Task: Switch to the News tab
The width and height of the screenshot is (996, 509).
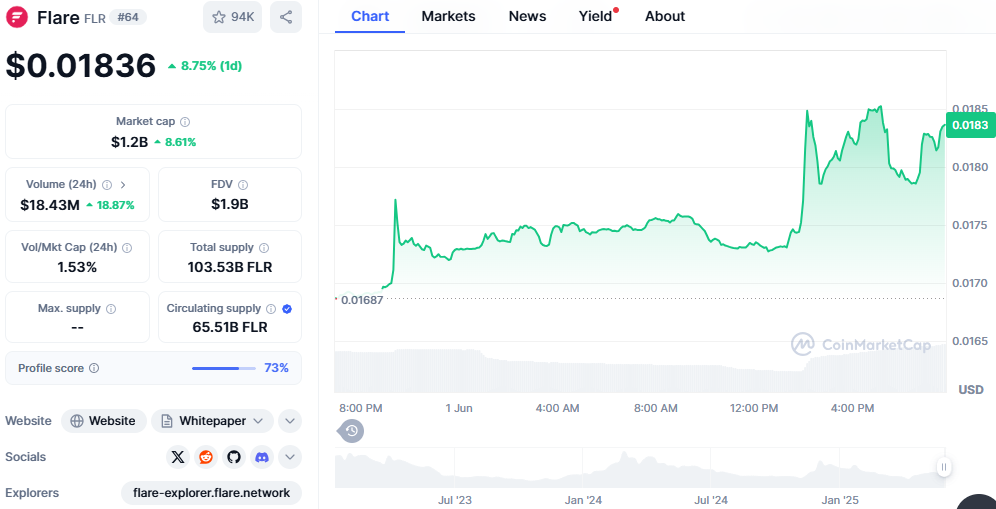Action: tap(527, 17)
